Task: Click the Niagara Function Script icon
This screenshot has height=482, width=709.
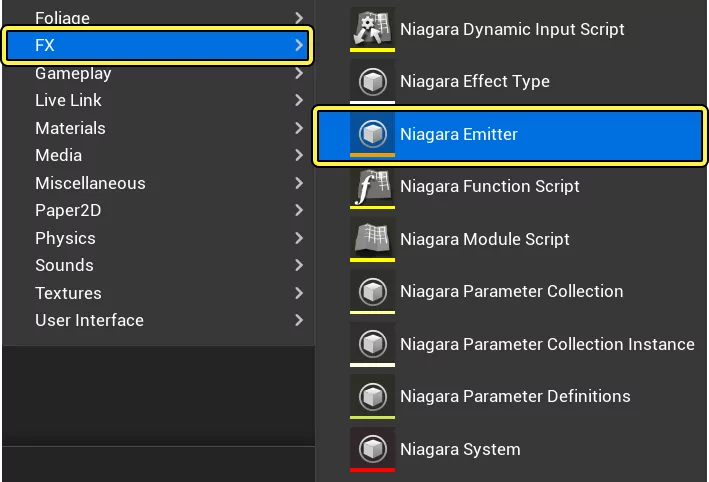Action: 372,186
